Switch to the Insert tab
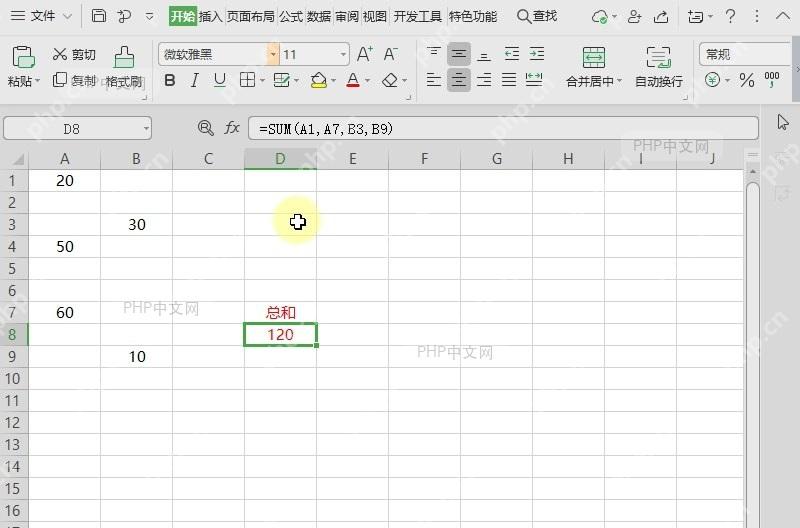This screenshot has width=800, height=528. click(x=210, y=17)
